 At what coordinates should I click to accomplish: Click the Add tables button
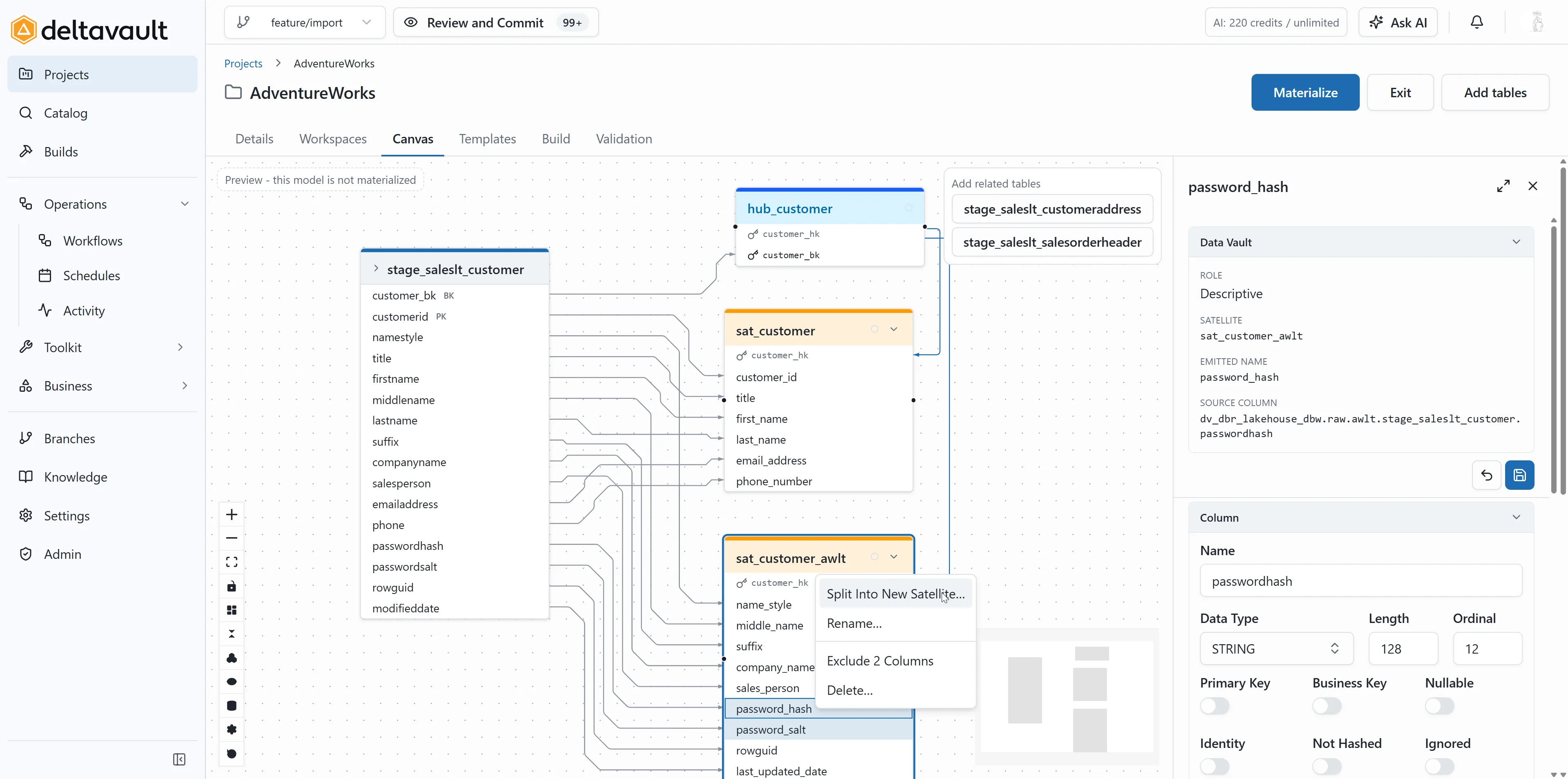pyautogui.click(x=1495, y=93)
